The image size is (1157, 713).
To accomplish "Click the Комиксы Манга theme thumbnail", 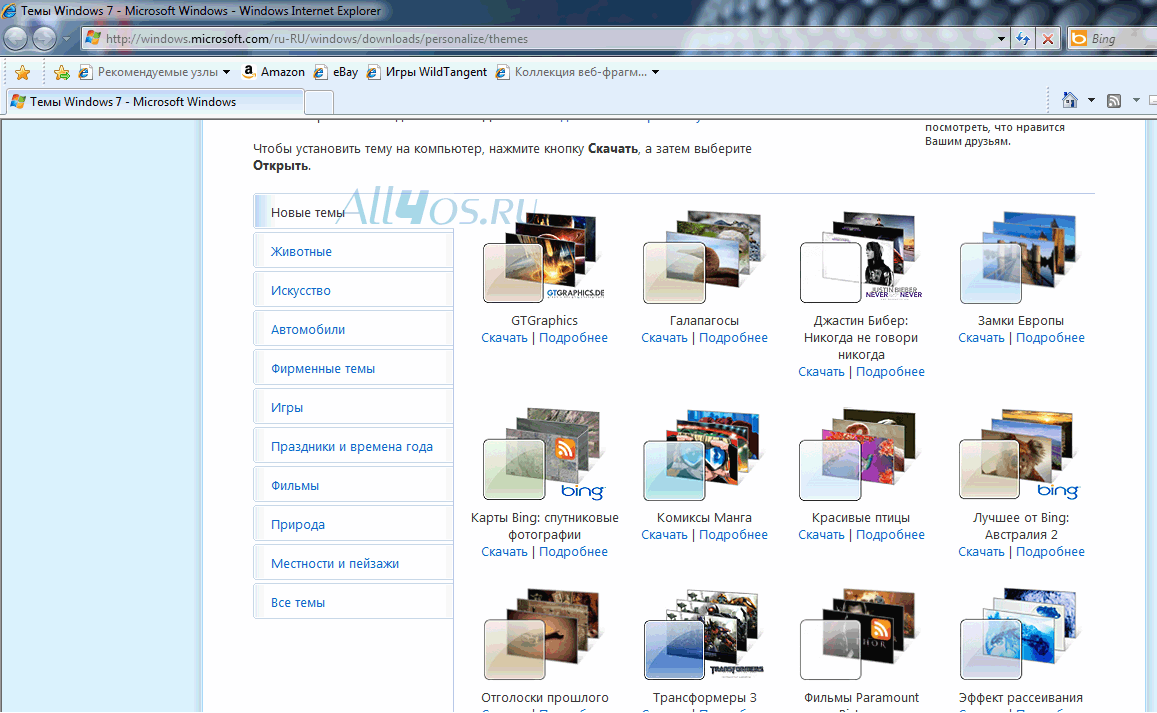I will 704,454.
